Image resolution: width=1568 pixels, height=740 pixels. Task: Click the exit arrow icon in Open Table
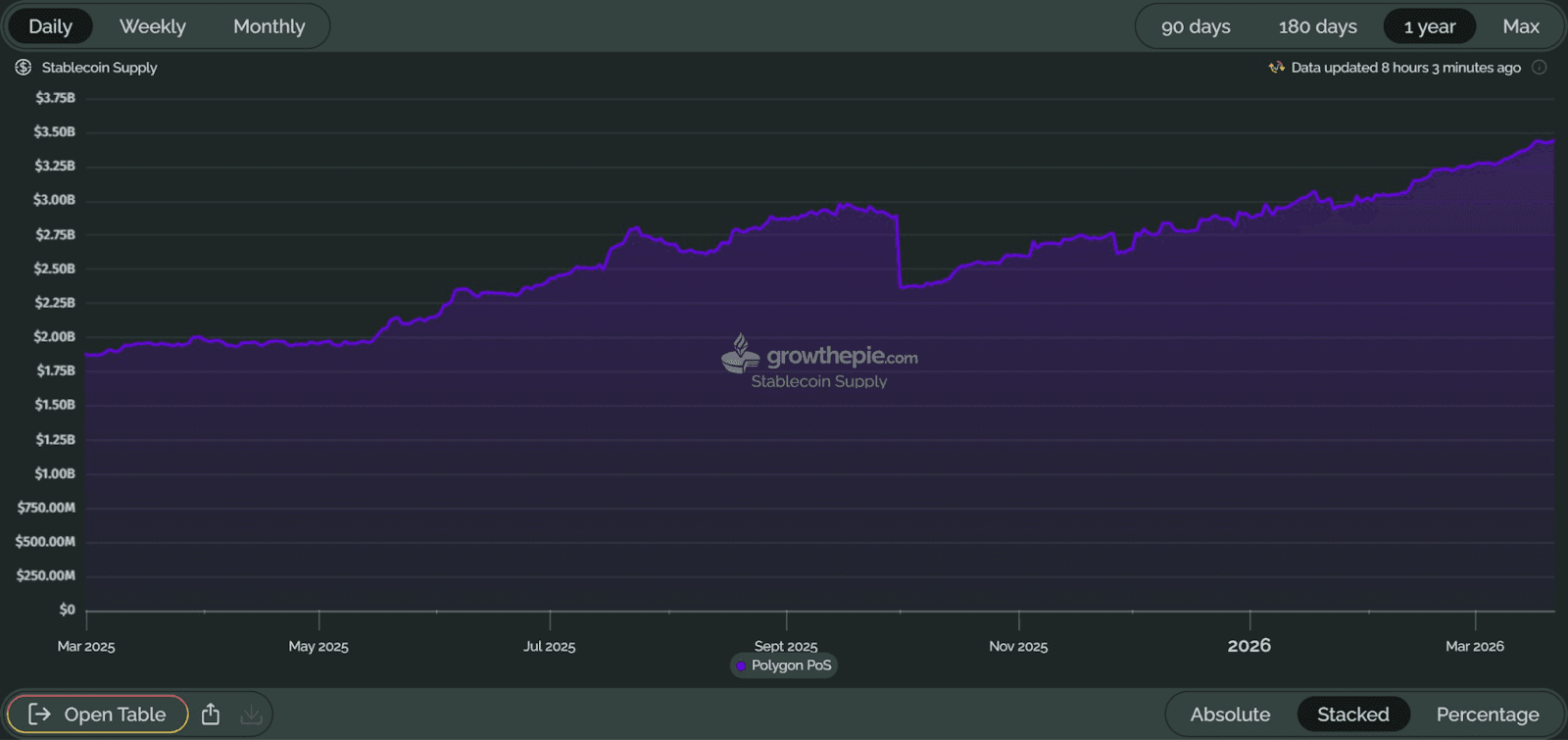(x=39, y=715)
